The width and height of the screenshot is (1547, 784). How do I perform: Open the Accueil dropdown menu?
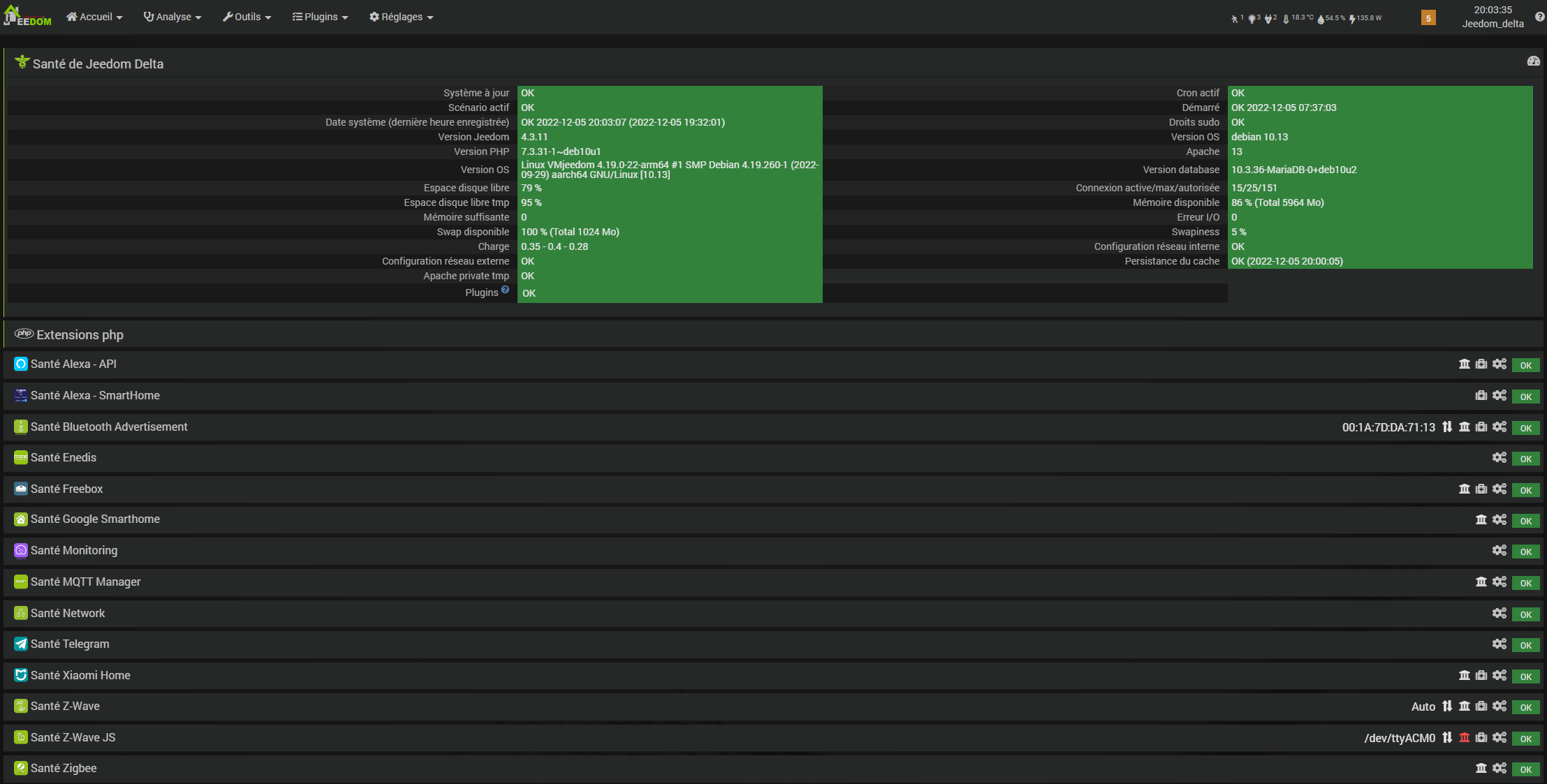94,17
